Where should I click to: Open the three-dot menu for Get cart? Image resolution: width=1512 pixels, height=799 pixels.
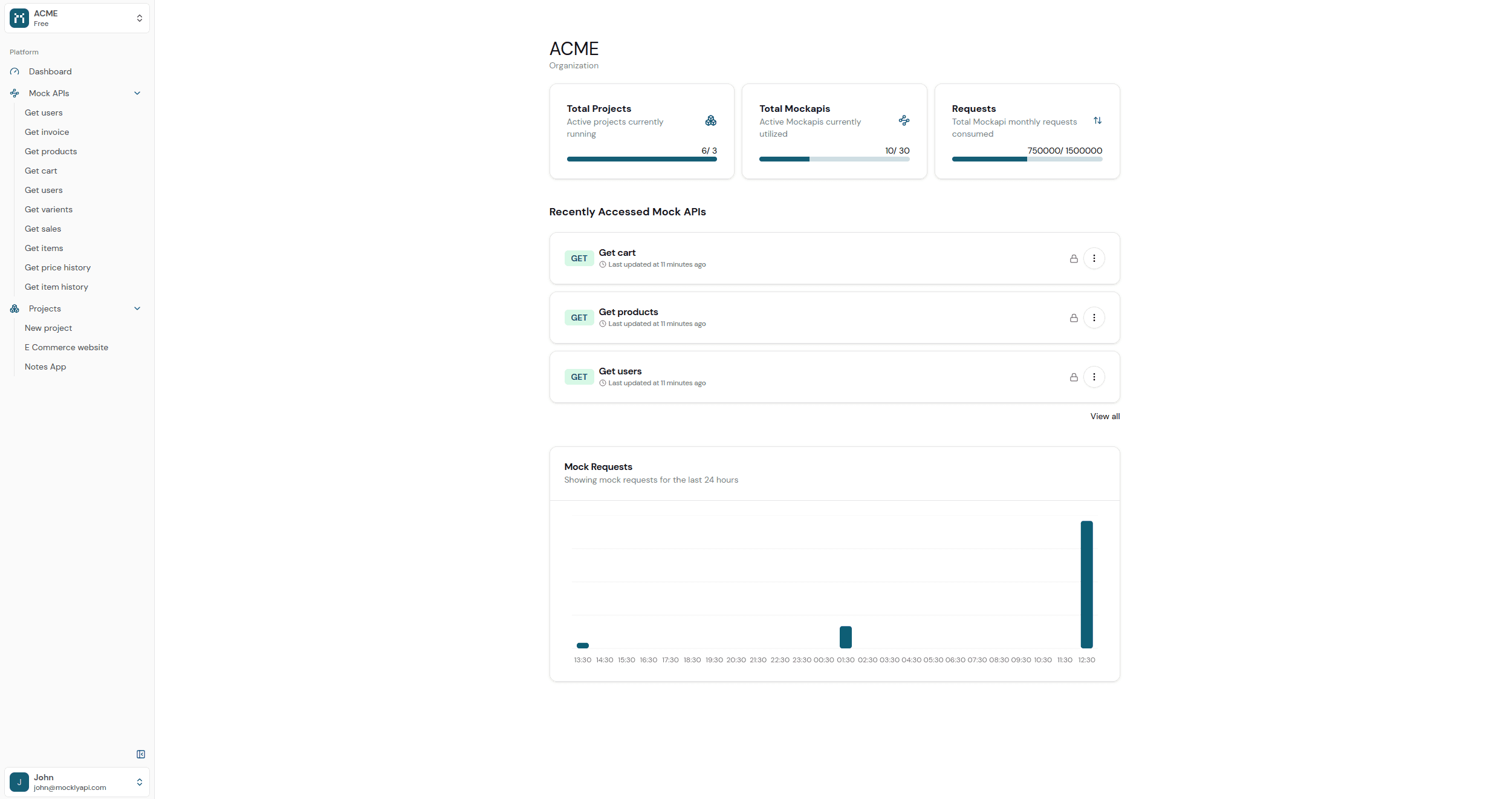(1094, 258)
